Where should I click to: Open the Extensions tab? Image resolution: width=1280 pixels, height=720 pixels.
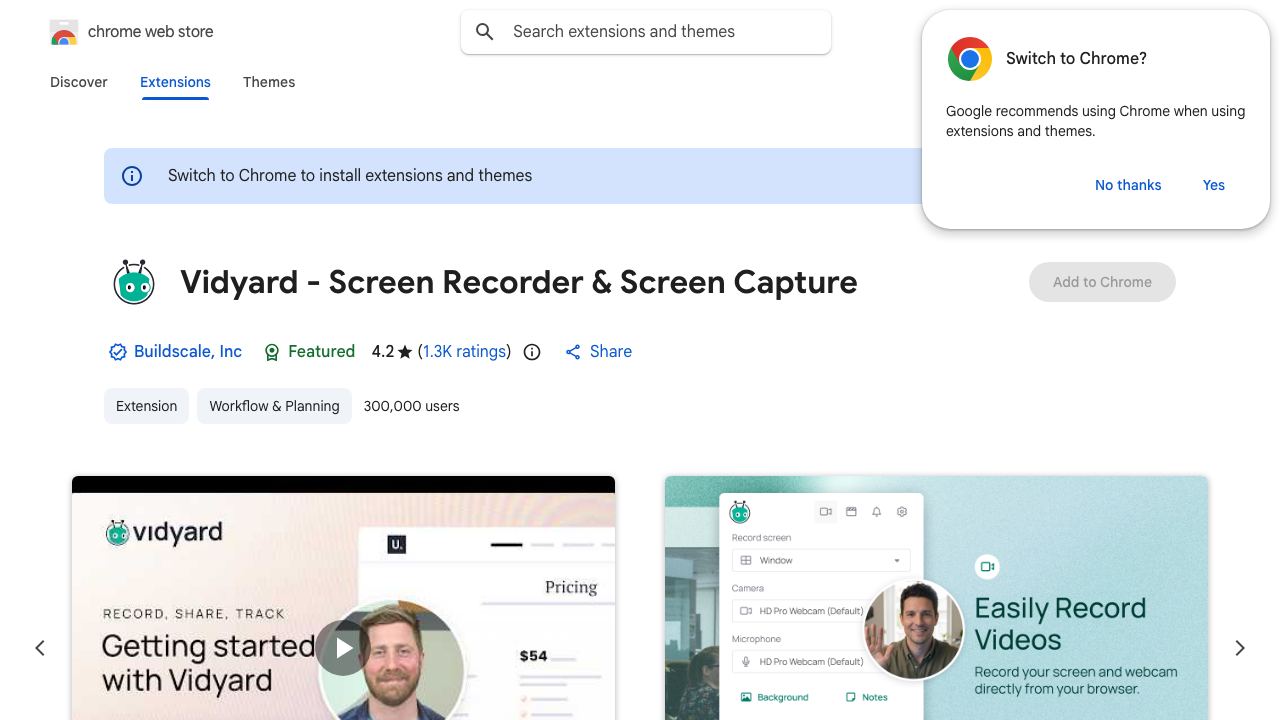tap(175, 82)
